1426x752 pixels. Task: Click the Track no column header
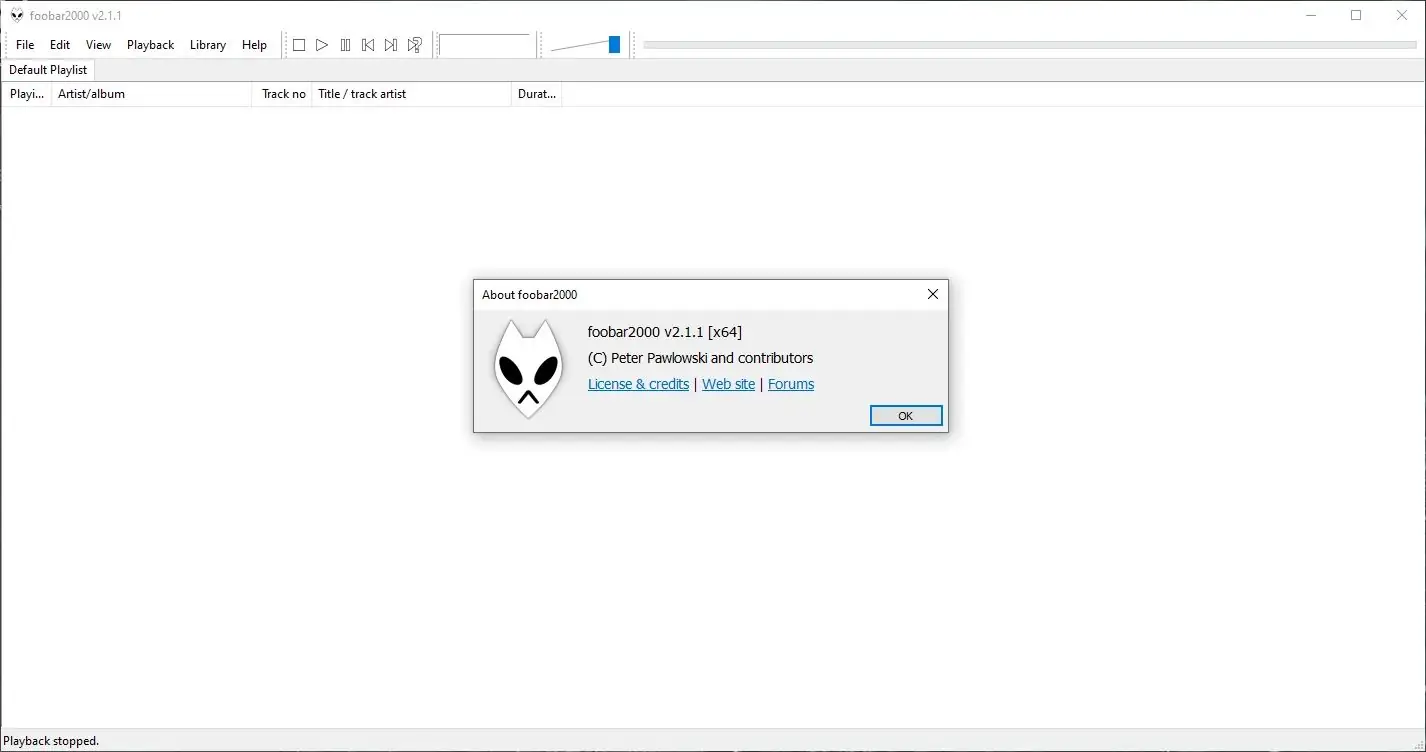[x=283, y=94]
